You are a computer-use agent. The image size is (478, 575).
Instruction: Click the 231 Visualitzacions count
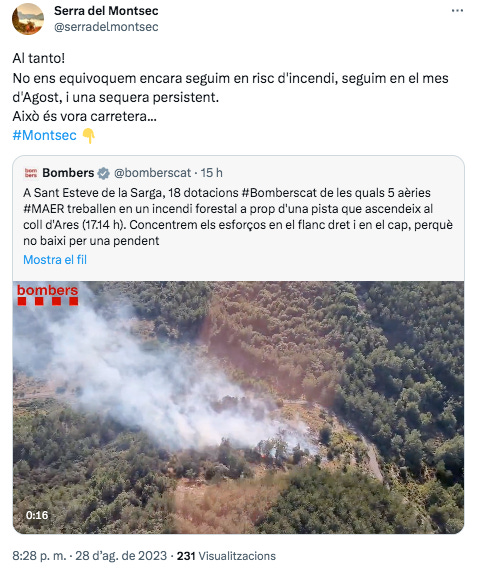tap(226, 556)
